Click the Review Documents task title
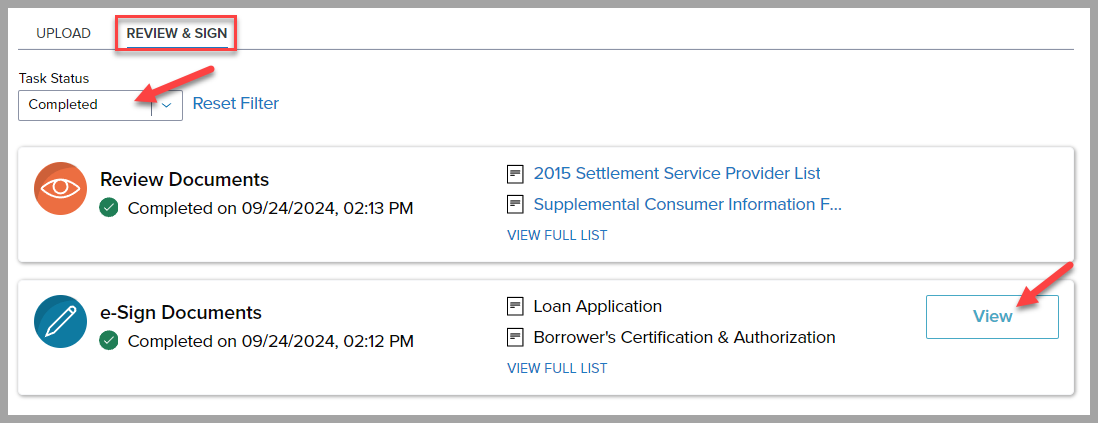 (184, 180)
